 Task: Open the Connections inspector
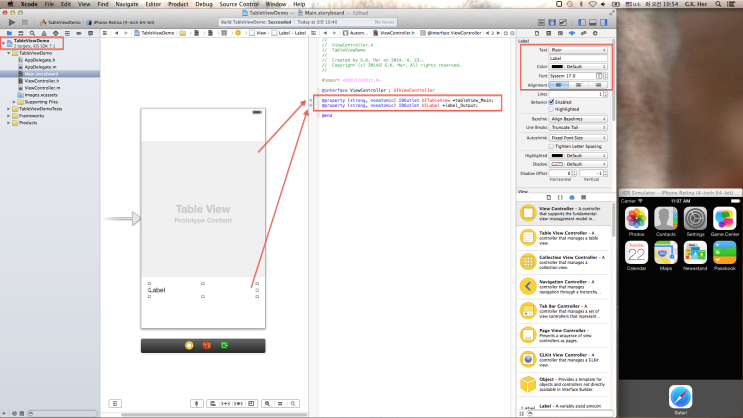(x=595, y=33)
